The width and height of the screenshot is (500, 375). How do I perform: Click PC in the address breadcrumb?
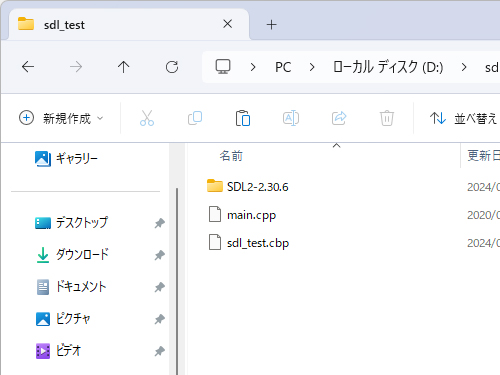click(283, 67)
